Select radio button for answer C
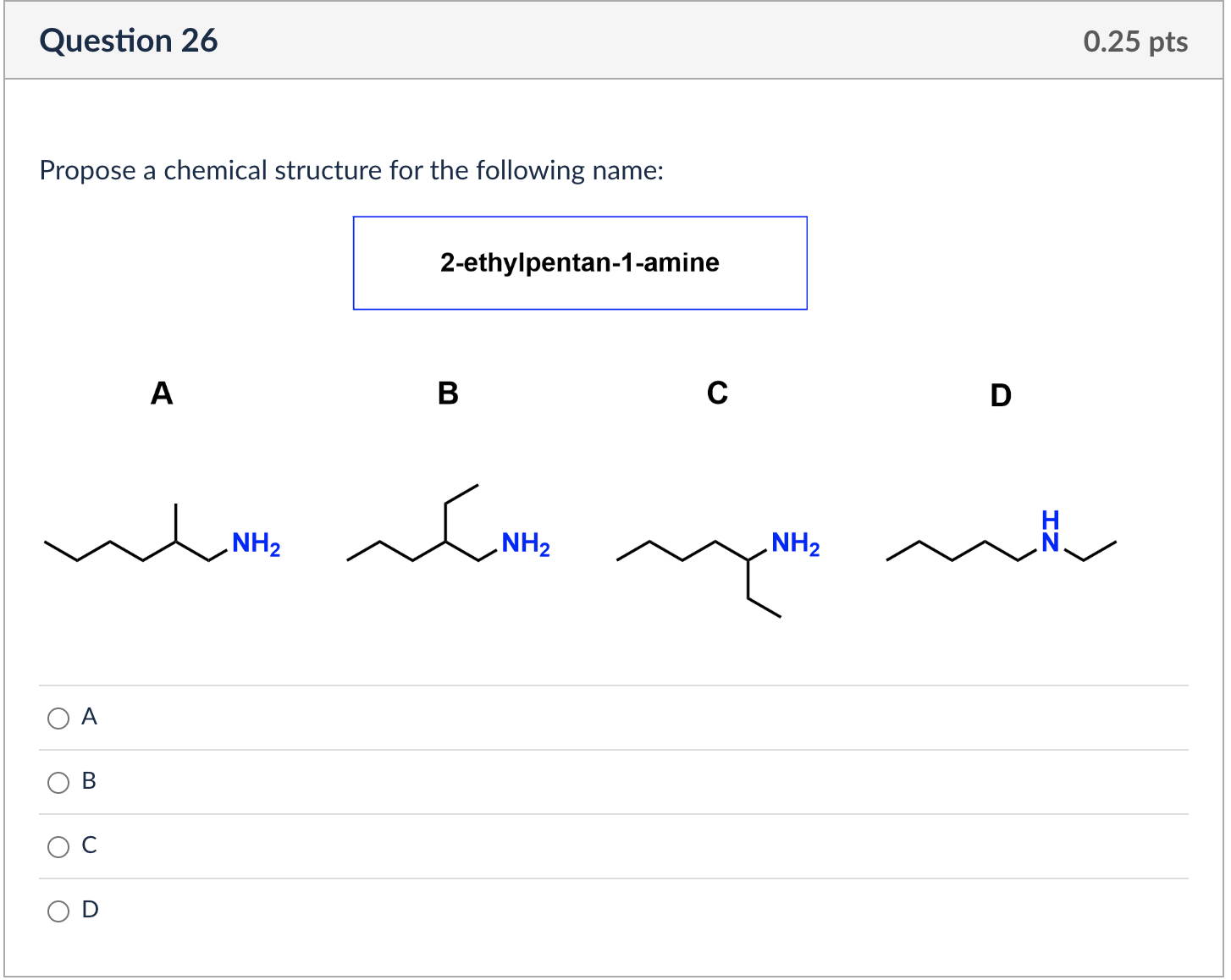This screenshot has height=980, width=1231. point(58,845)
